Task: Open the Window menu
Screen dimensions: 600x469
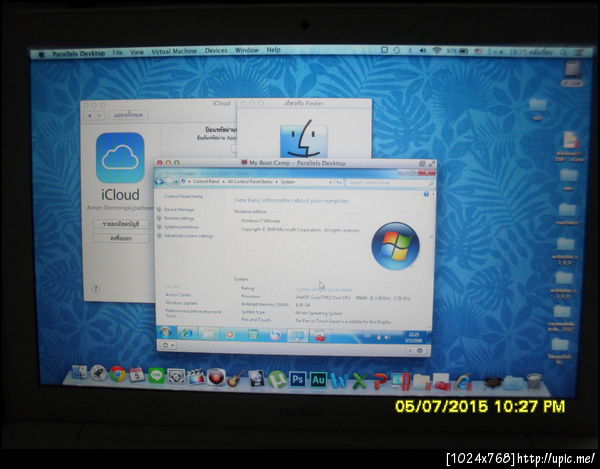Action: pyautogui.click(x=247, y=50)
